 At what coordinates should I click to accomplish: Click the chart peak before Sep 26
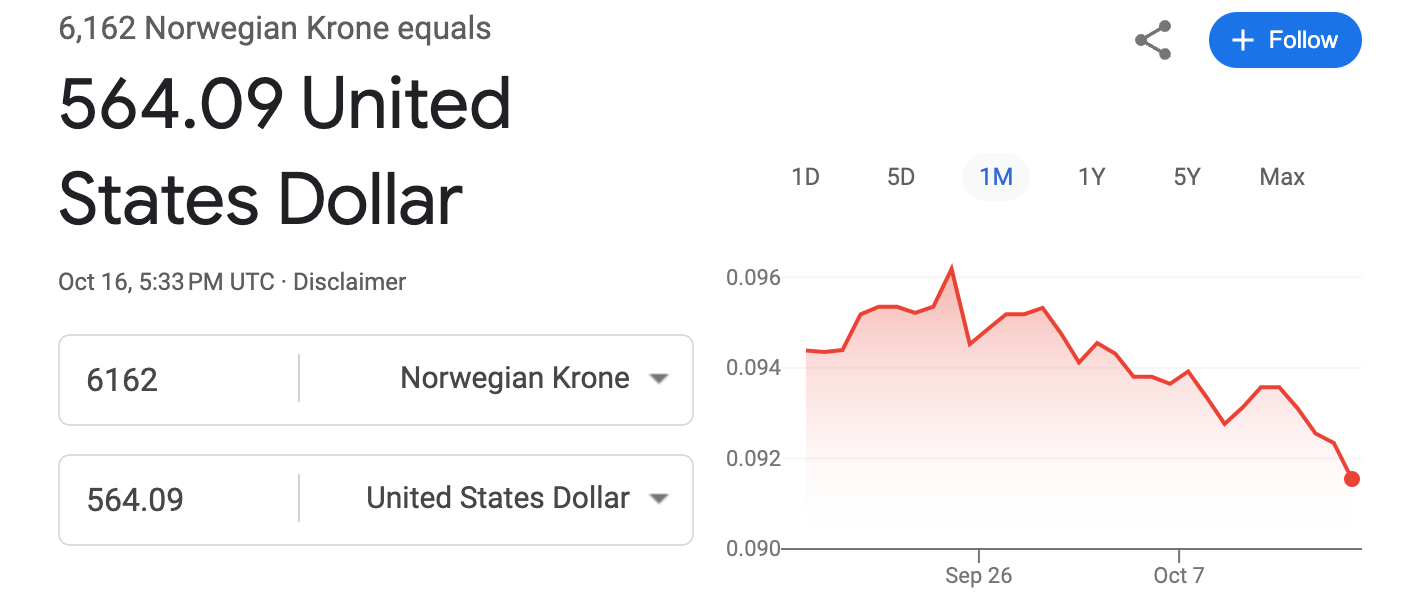[x=951, y=268]
